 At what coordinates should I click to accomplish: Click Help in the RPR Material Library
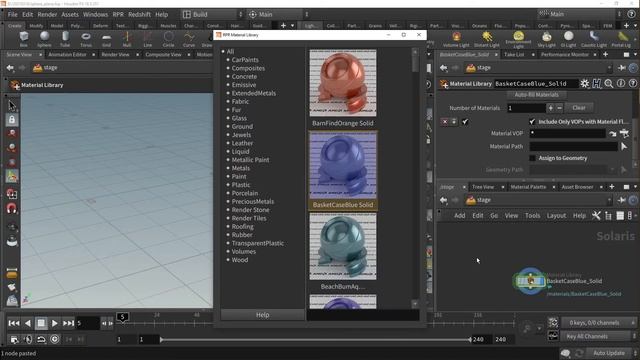tap(262, 315)
